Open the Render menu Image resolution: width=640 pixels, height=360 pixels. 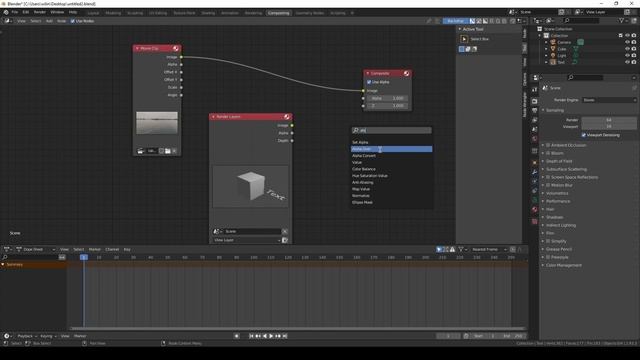click(x=40, y=12)
